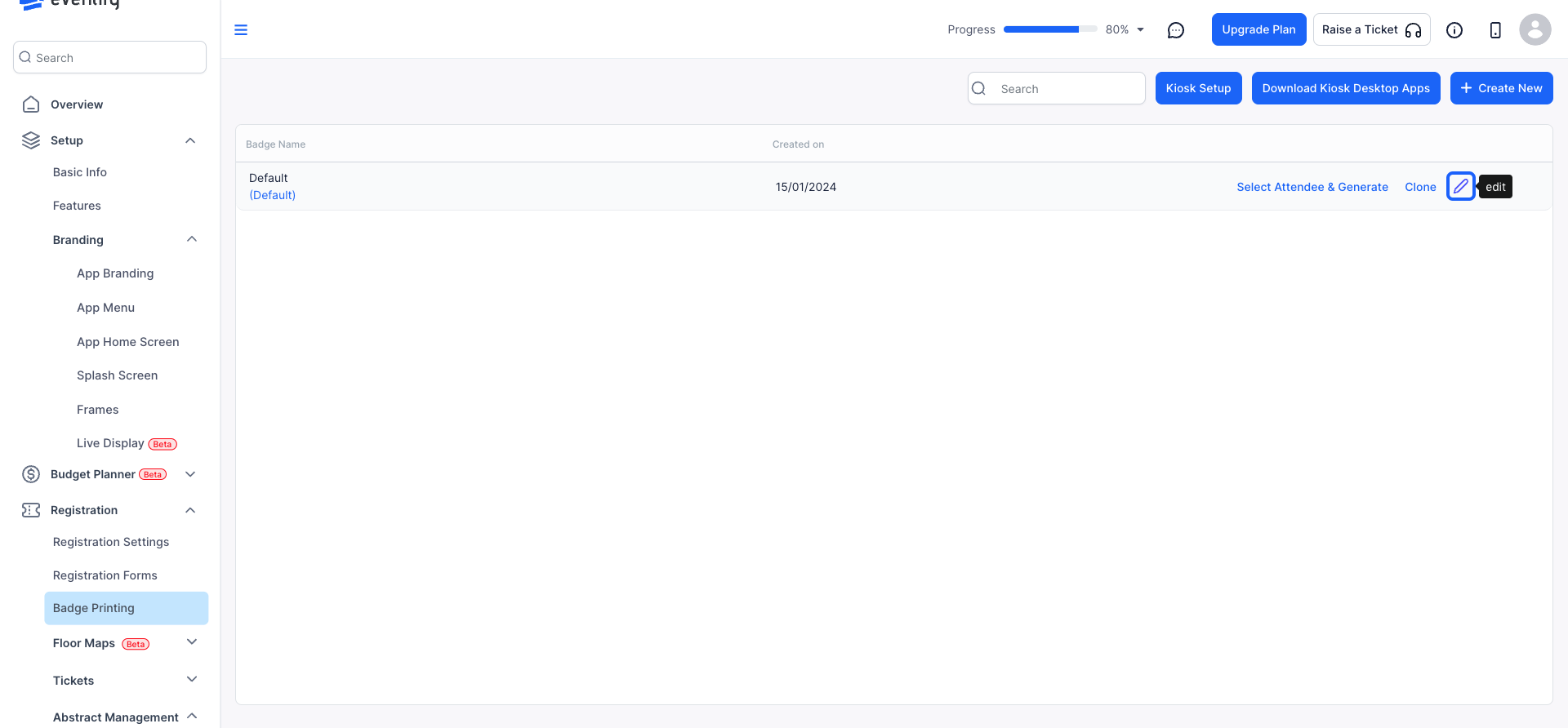
Task: Open Abstract Management section
Action: coord(116,717)
